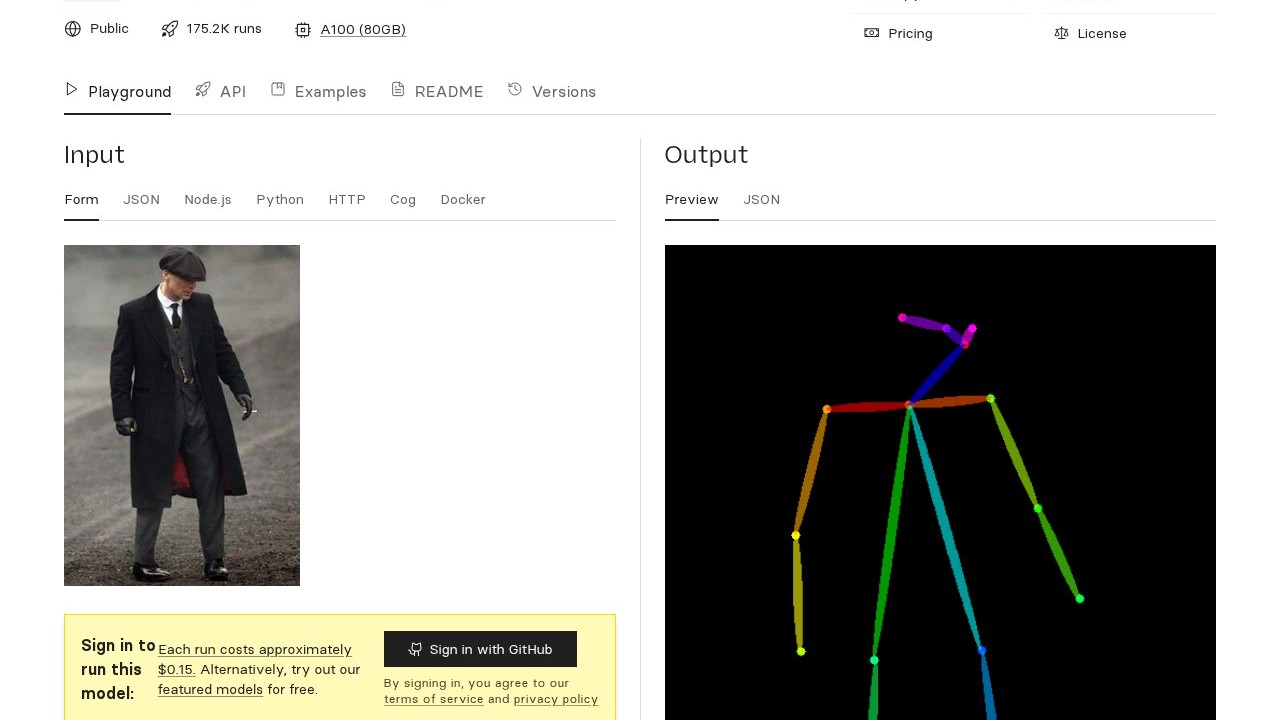Open the HTTP input tab
Screen dimensions: 1280x720
pos(347,200)
